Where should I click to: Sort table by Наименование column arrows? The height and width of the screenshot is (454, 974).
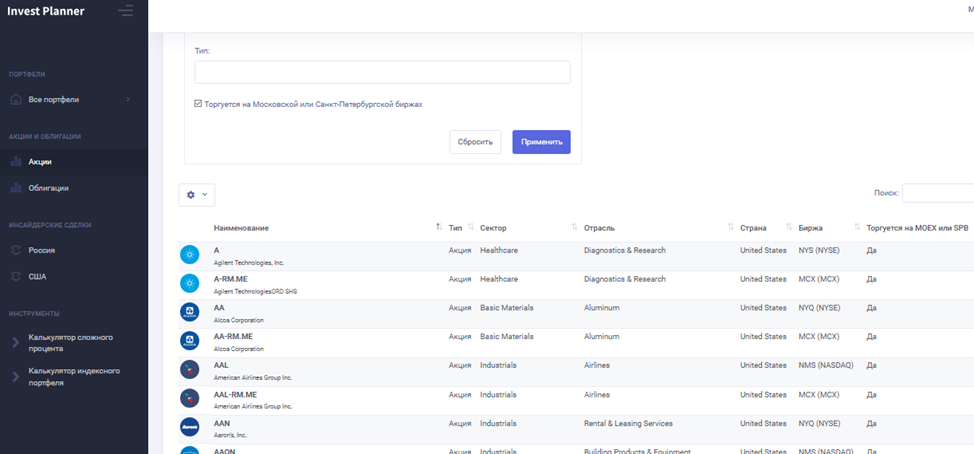[x=439, y=228]
